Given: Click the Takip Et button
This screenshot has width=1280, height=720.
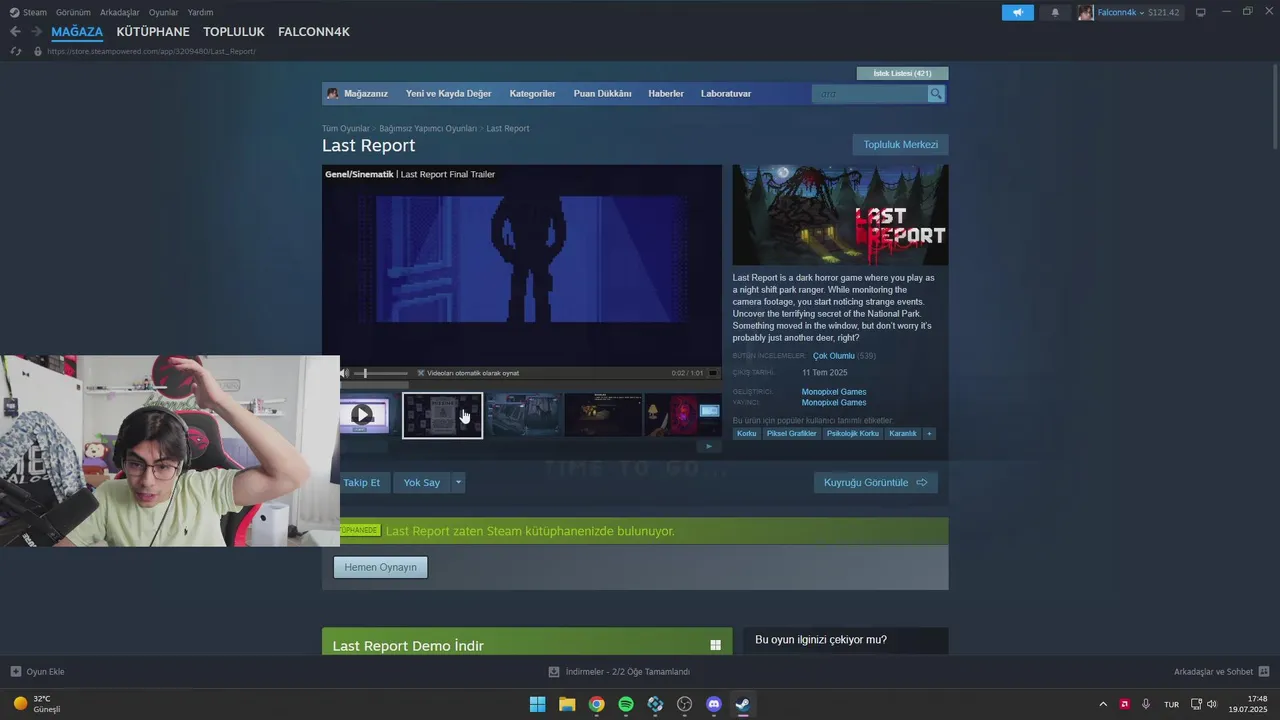Looking at the screenshot, I should (363, 482).
